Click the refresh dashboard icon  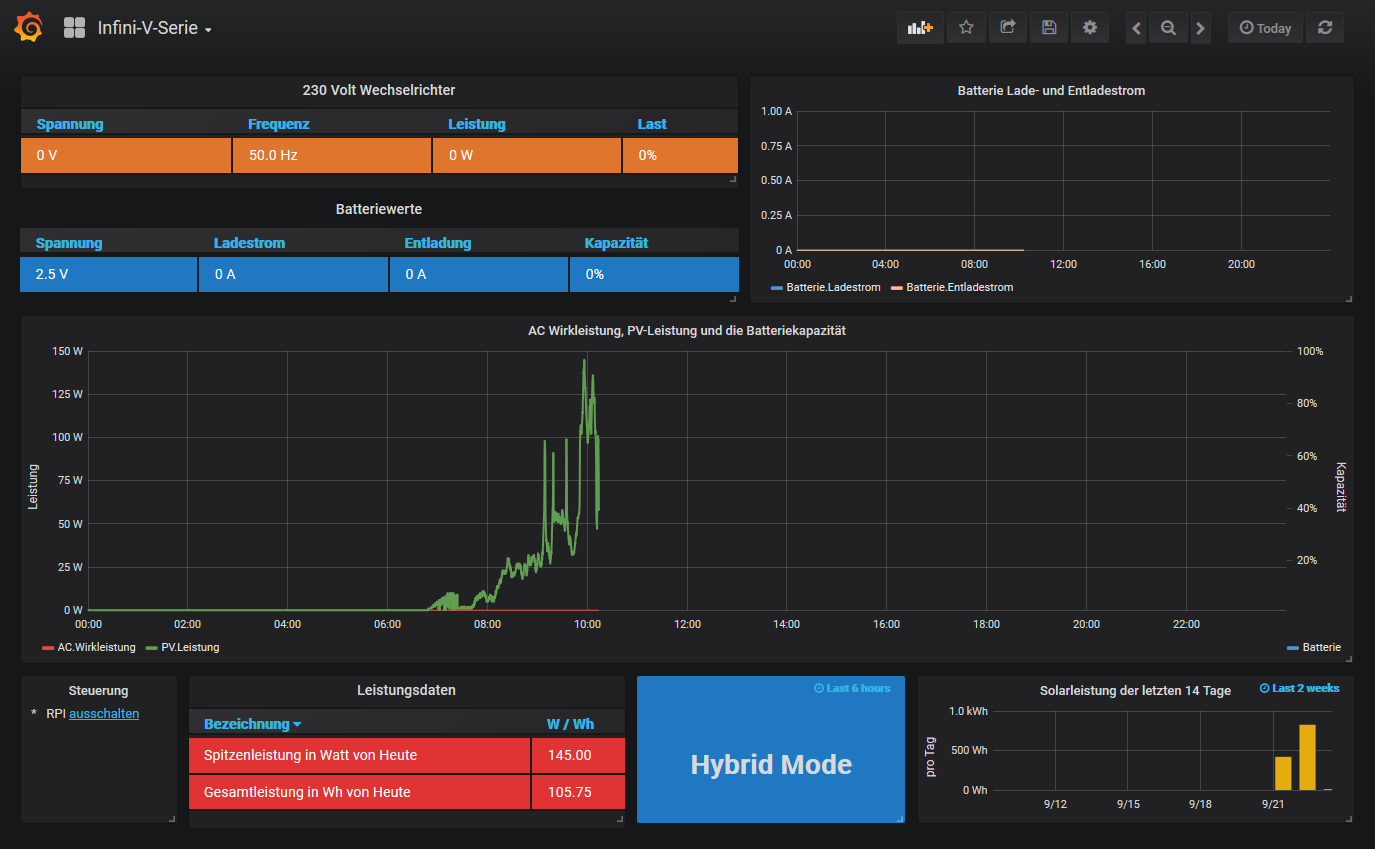(x=1325, y=28)
